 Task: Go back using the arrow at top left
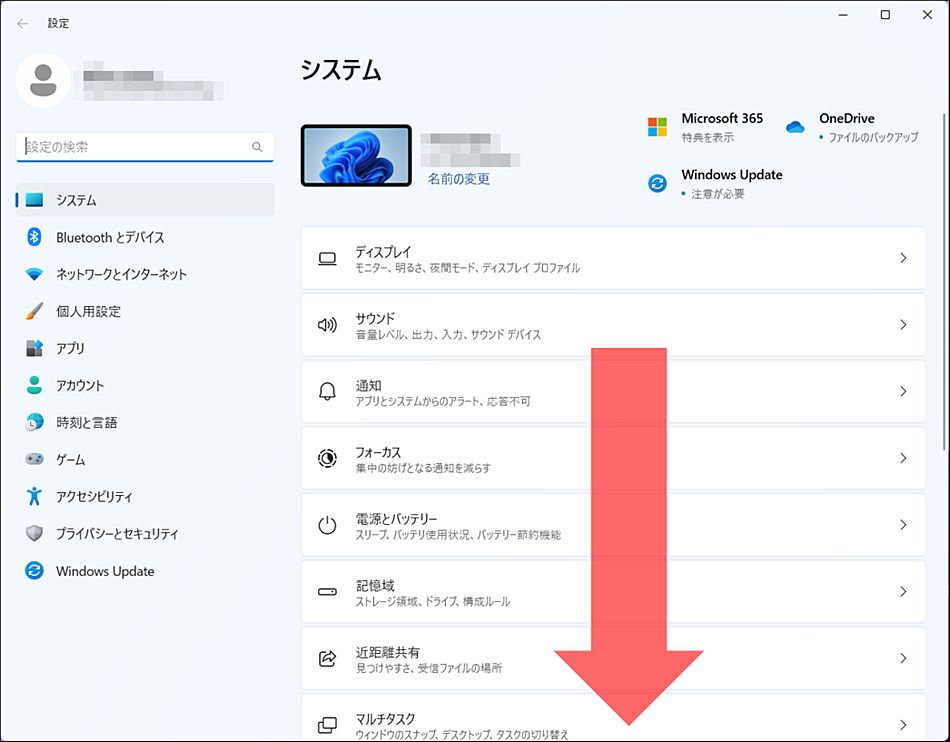click(22, 22)
